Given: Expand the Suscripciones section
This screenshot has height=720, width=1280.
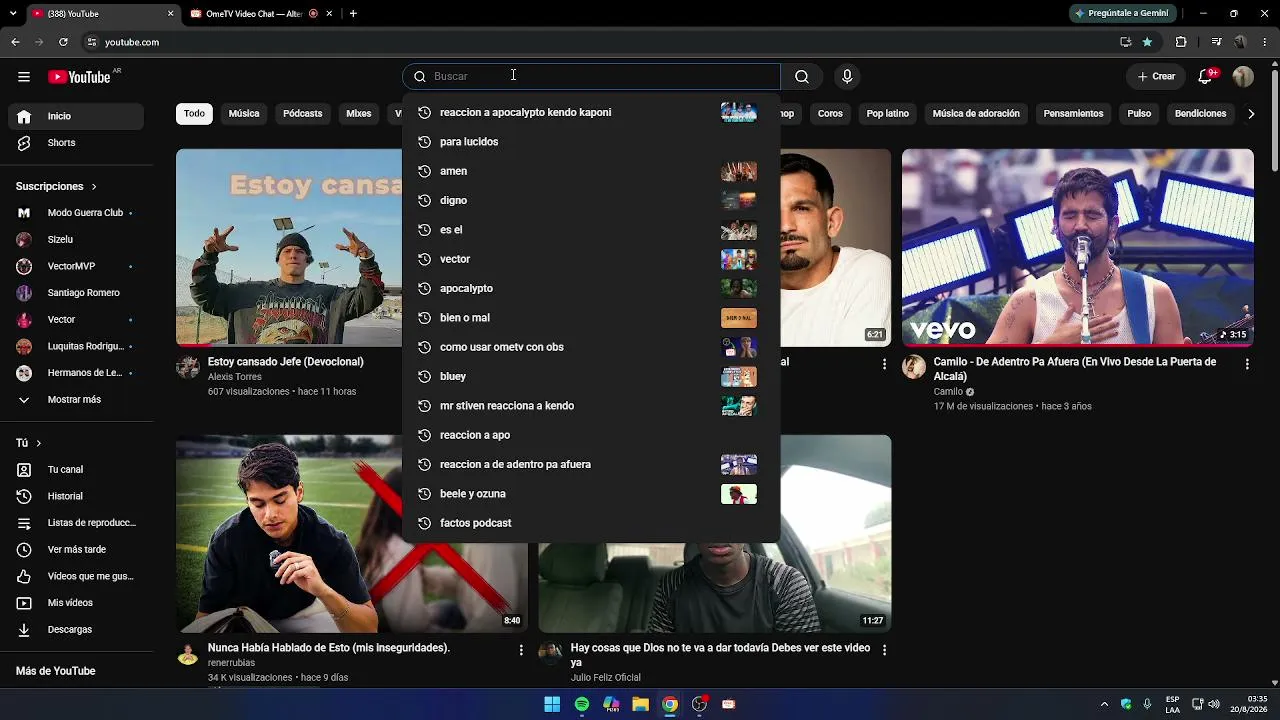Looking at the screenshot, I should coord(57,186).
